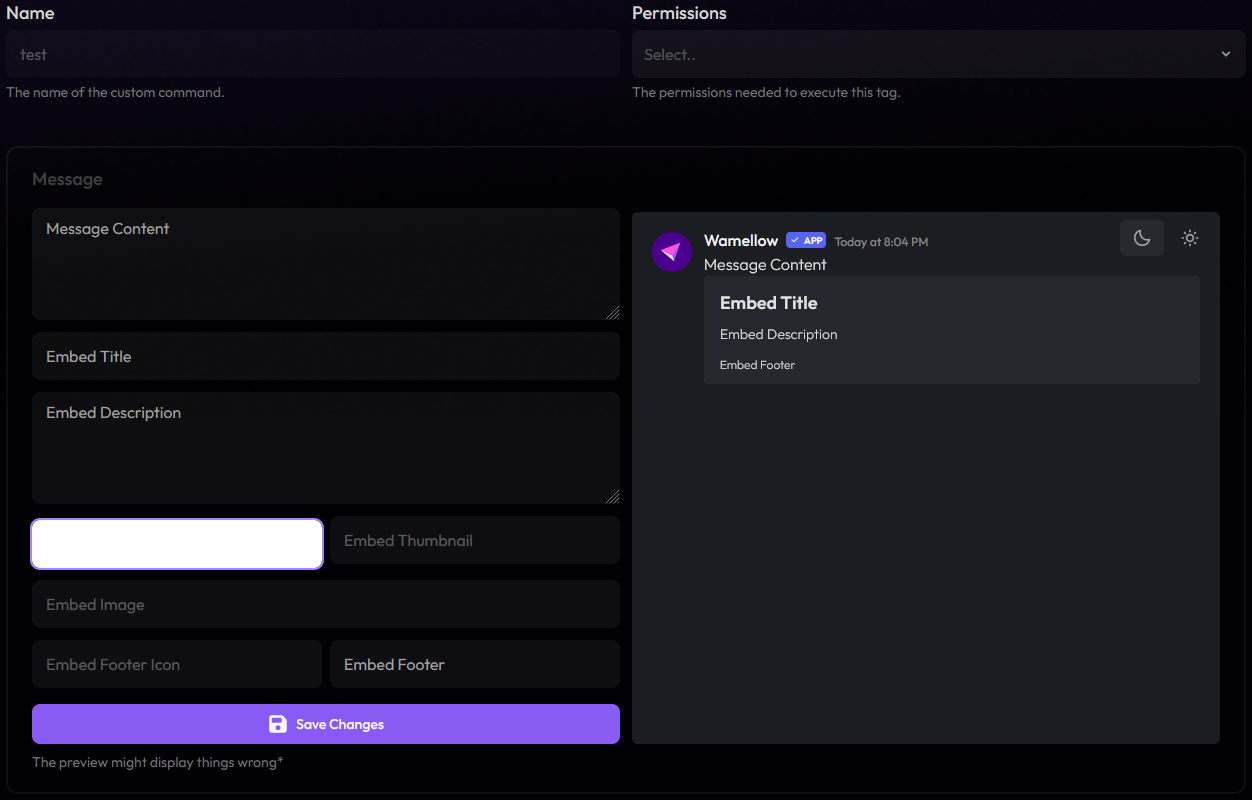Click the save disk icon on Save Changes
The height and width of the screenshot is (800, 1252).
(x=277, y=724)
